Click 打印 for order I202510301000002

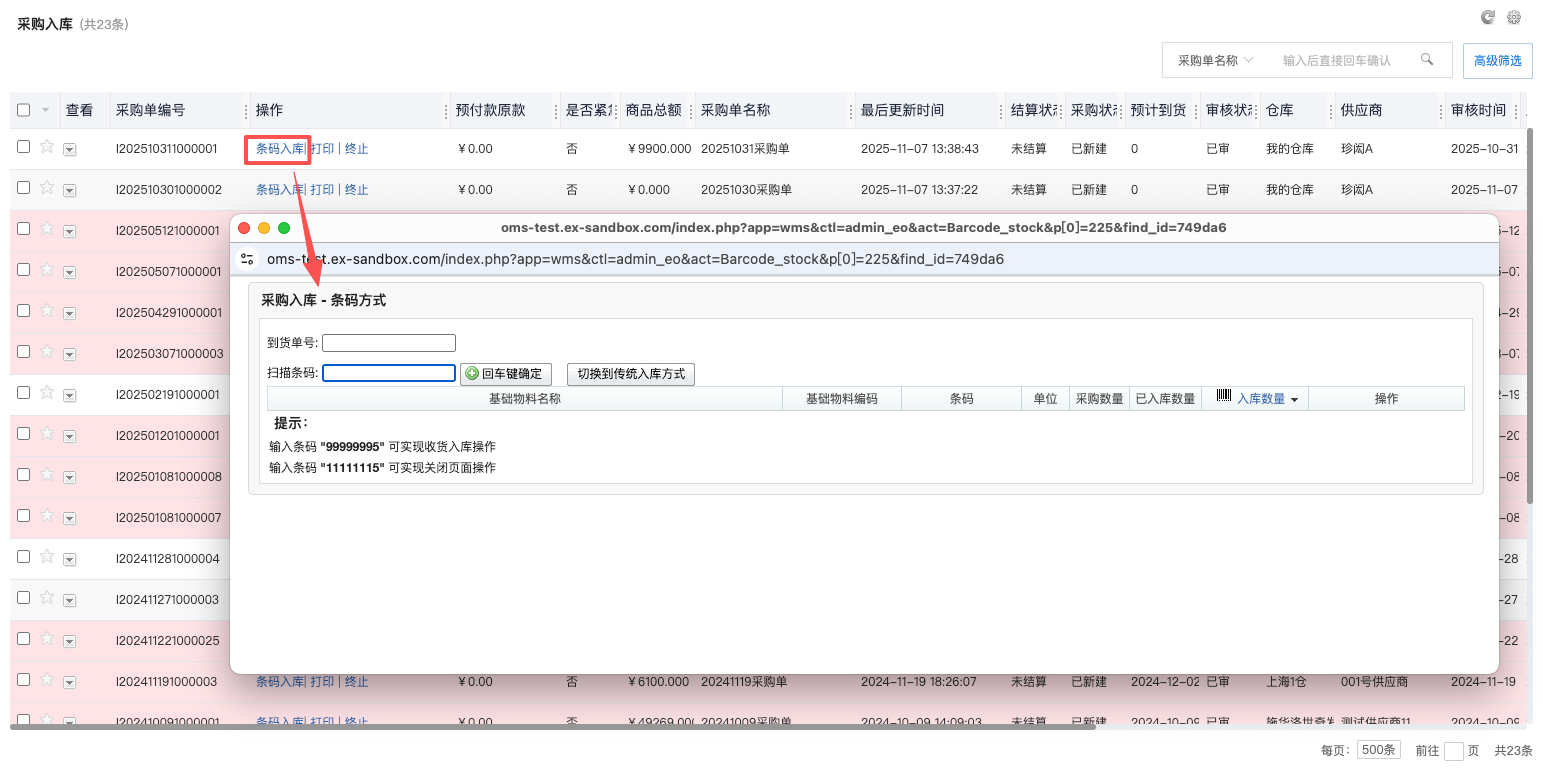coord(322,190)
